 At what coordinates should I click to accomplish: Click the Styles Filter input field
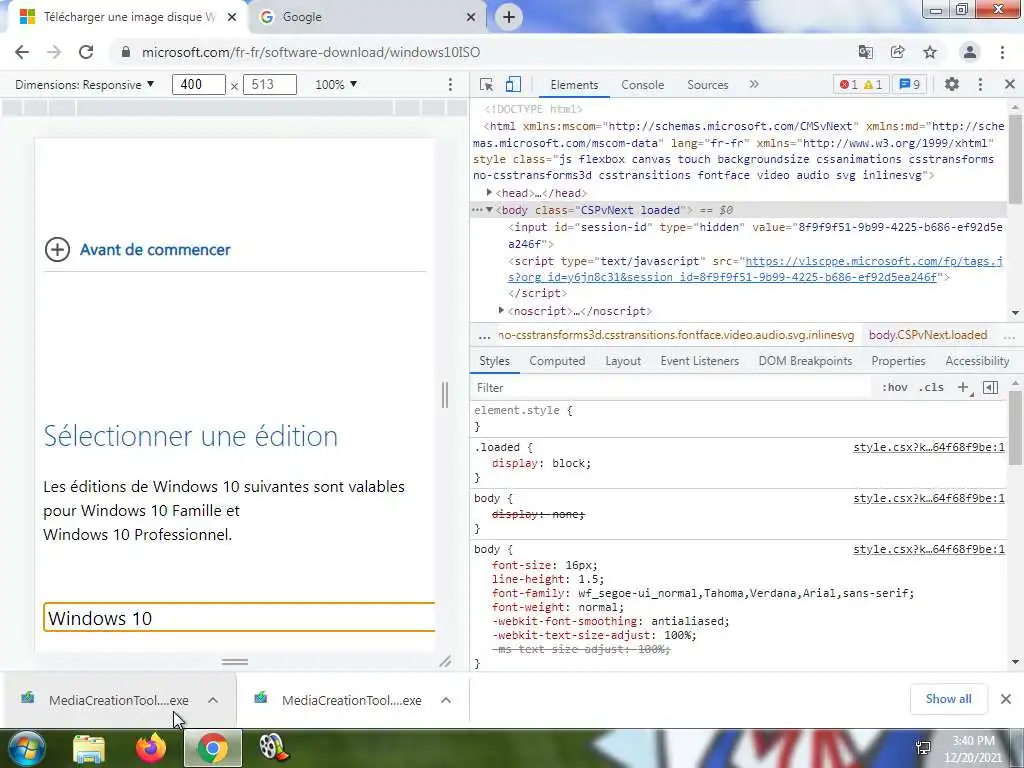(x=671, y=387)
